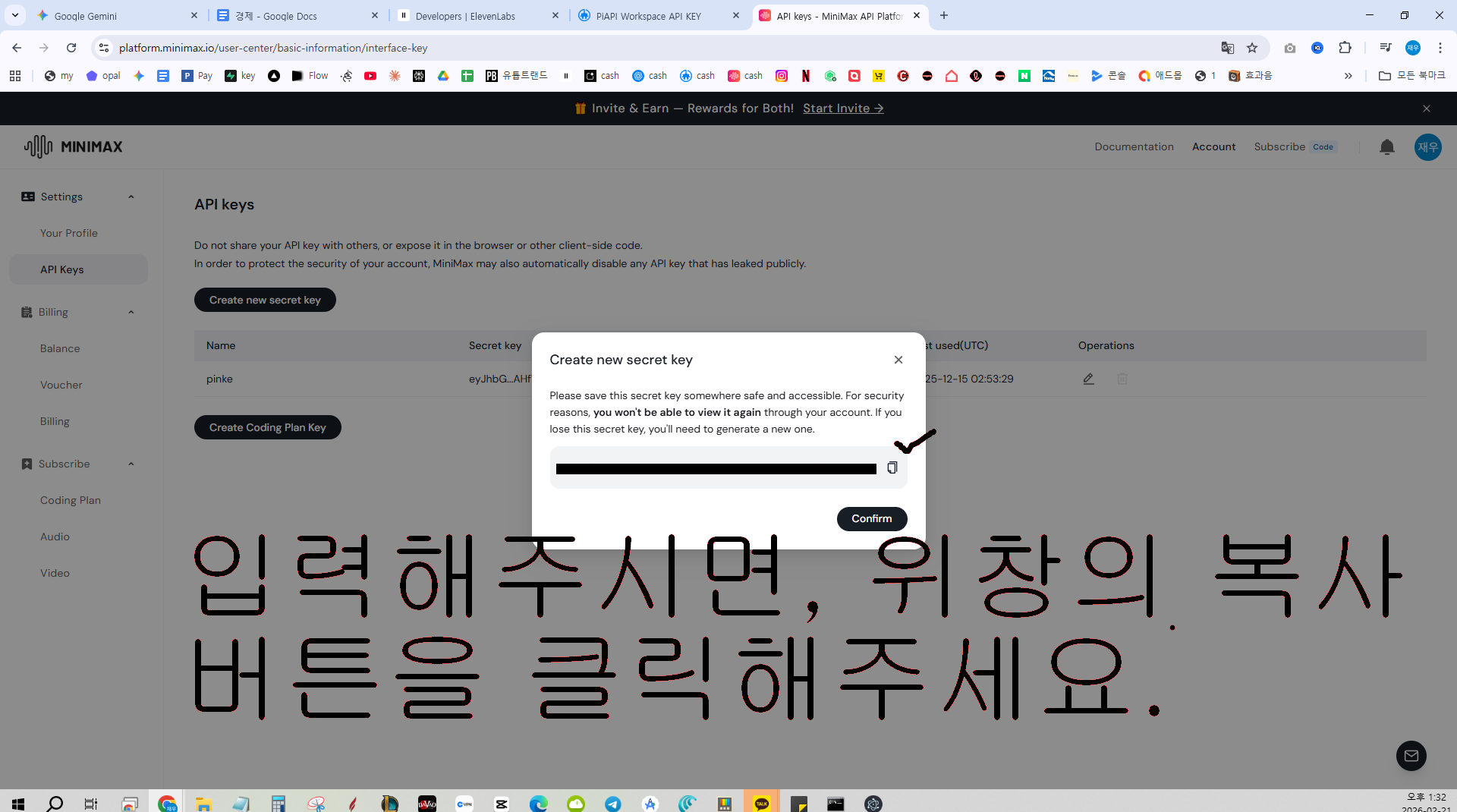Click the MiniMax logo
Screen dimensions: 1457x812
click(73, 146)
